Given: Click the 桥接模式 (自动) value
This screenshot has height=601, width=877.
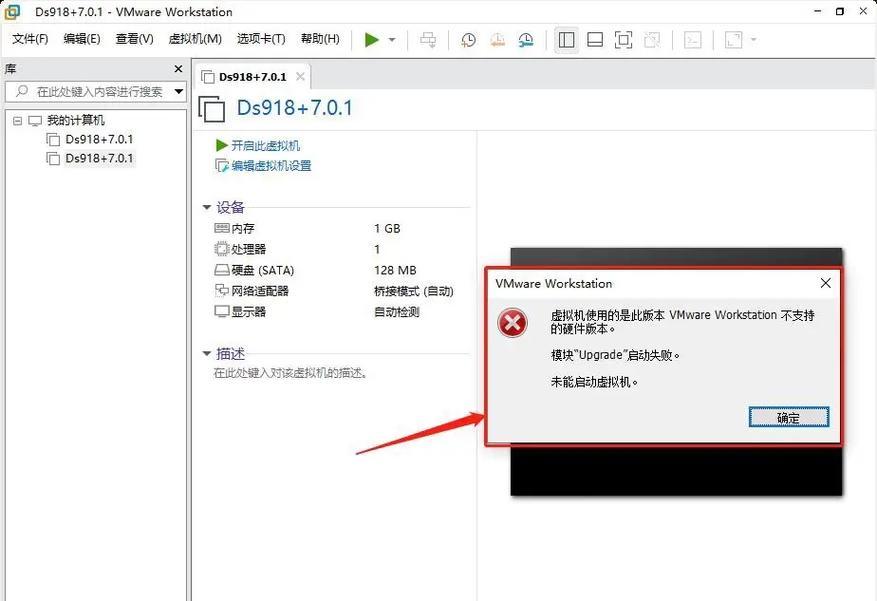Looking at the screenshot, I should (x=413, y=291).
